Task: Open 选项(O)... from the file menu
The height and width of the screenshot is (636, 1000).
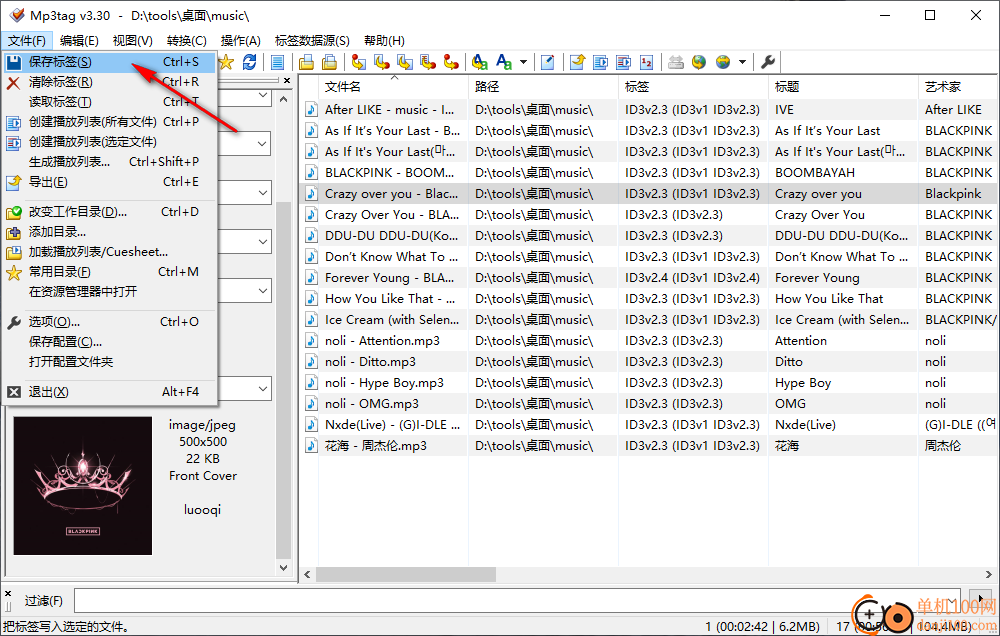Action: pyautogui.click(x=110, y=322)
